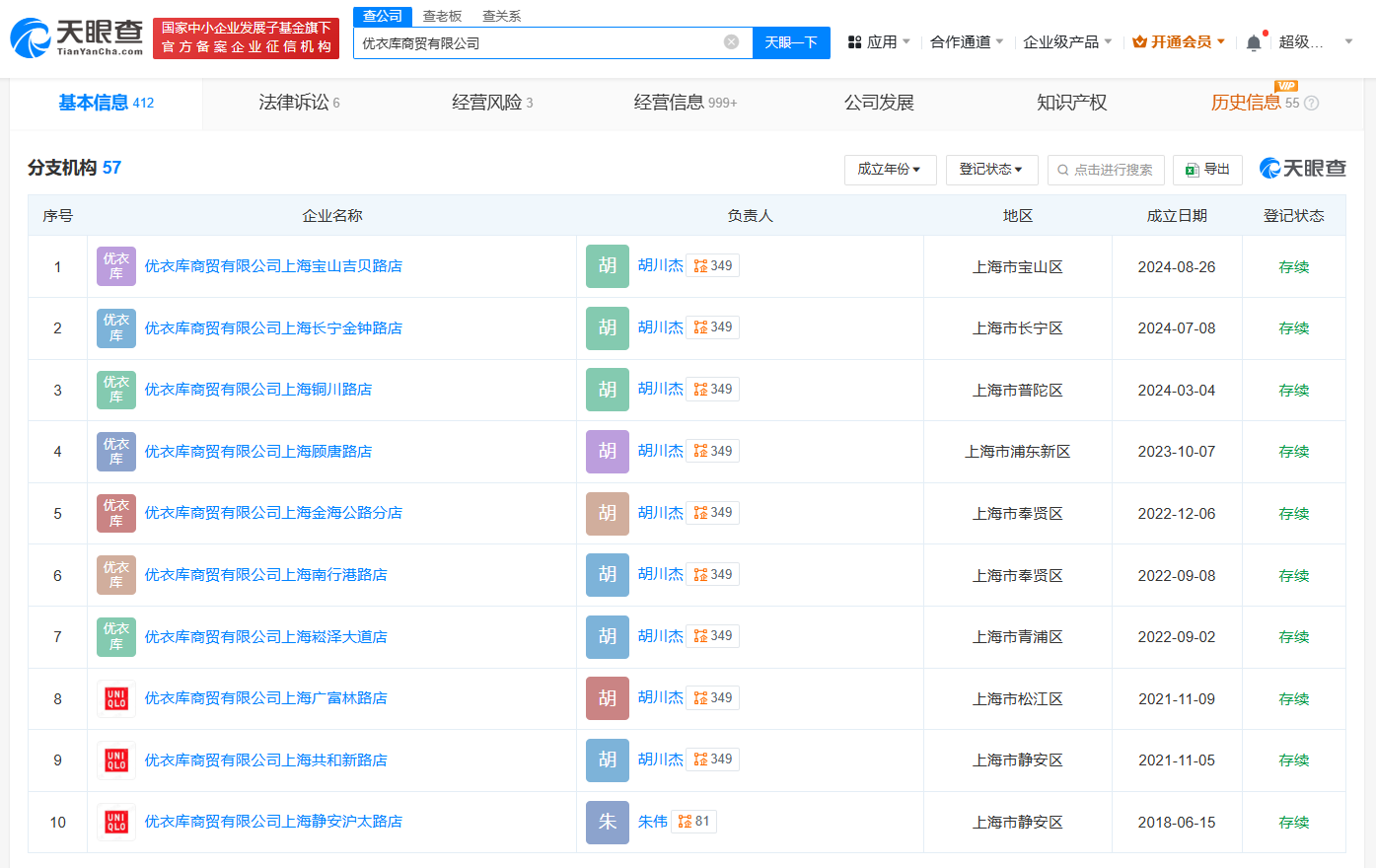Click the 胡 avatar in row 1

608,266
